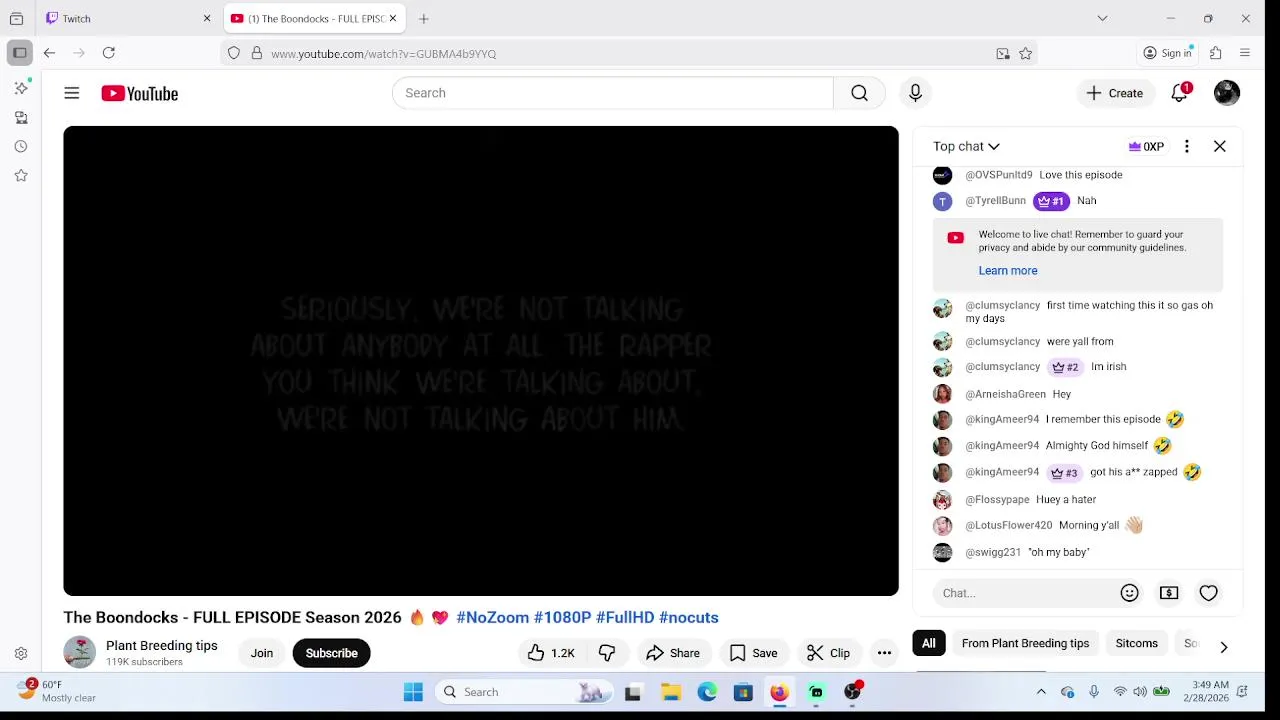The image size is (1280, 720).
Task: Follow the Learn more chat guidelines link
Action: click(1008, 271)
